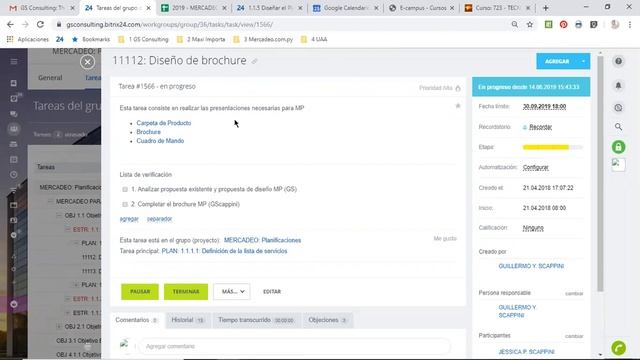Click the yellow Etapa stage progress bar
Image resolution: width=640 pixels, height=360 pixels.
tap(553, 147)
